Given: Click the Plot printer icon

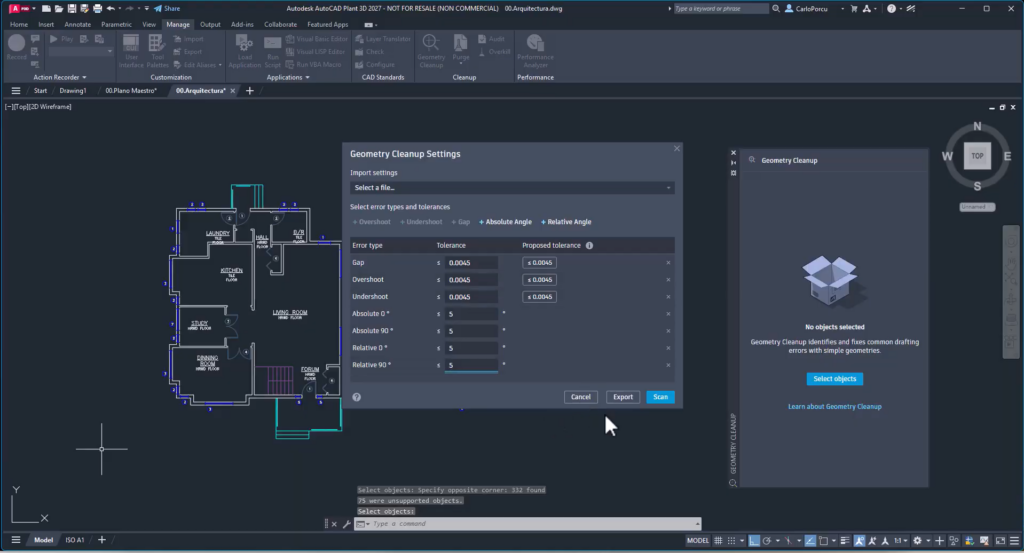Looking at the screenshot, I should point(97,8).
